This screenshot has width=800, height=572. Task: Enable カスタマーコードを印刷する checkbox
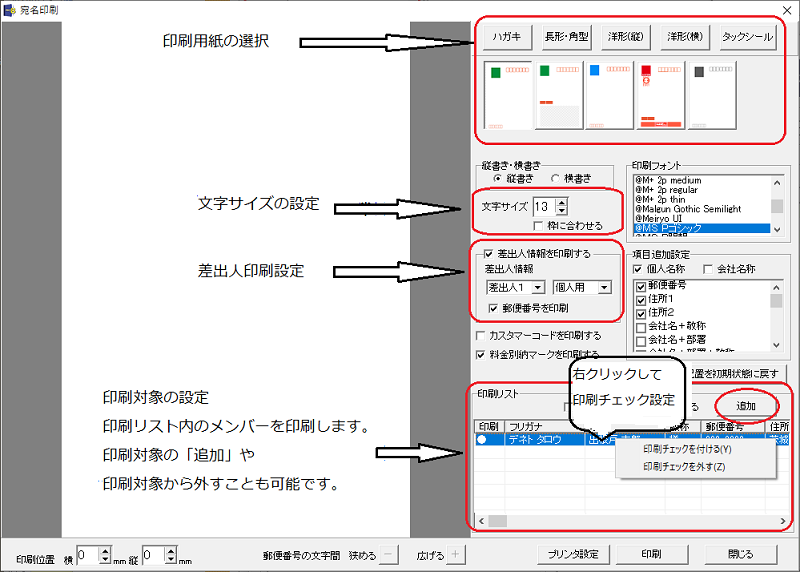(x=480, y=336)
